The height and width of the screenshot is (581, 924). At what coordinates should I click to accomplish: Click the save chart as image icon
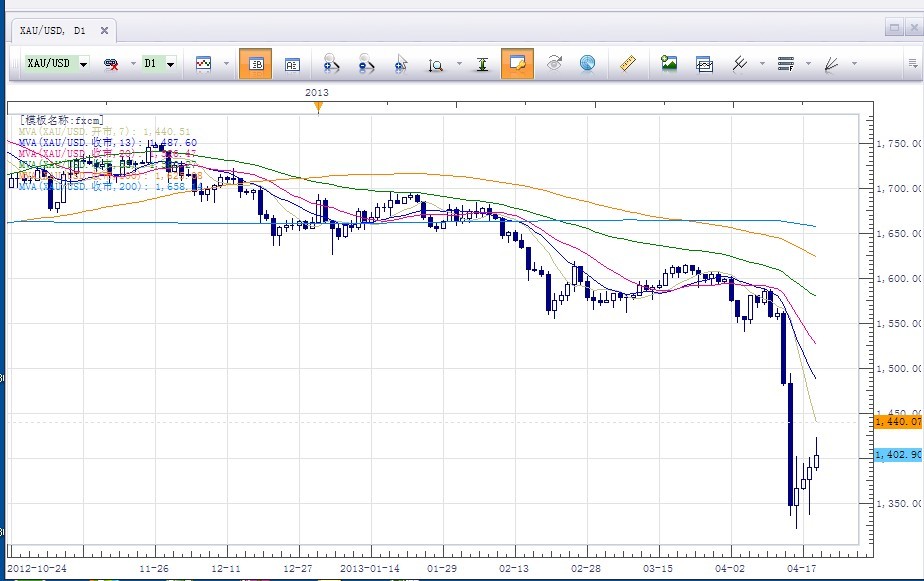coord(669,64)
